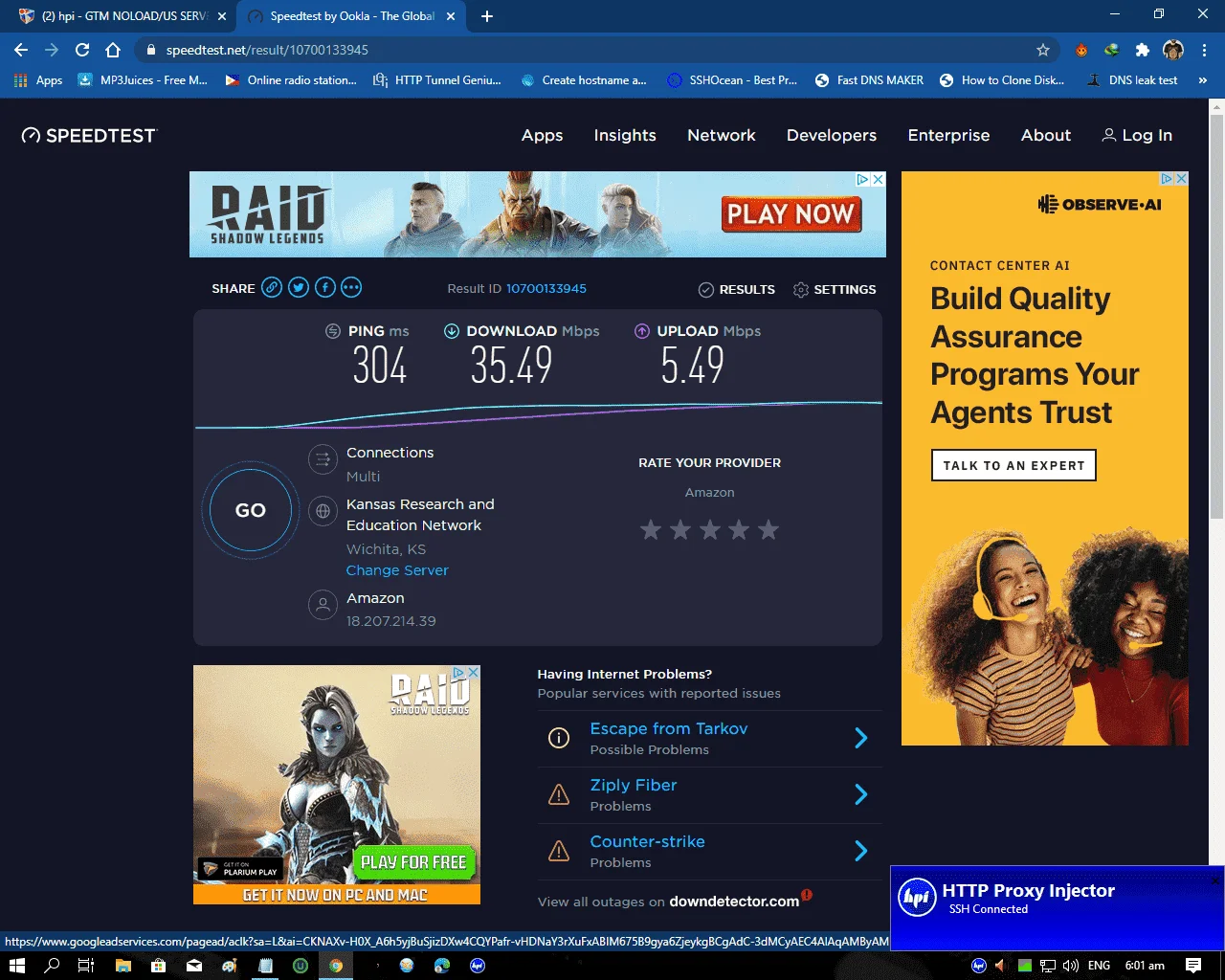Open a new browser tab
The image size is (1225, 980).
487,16
